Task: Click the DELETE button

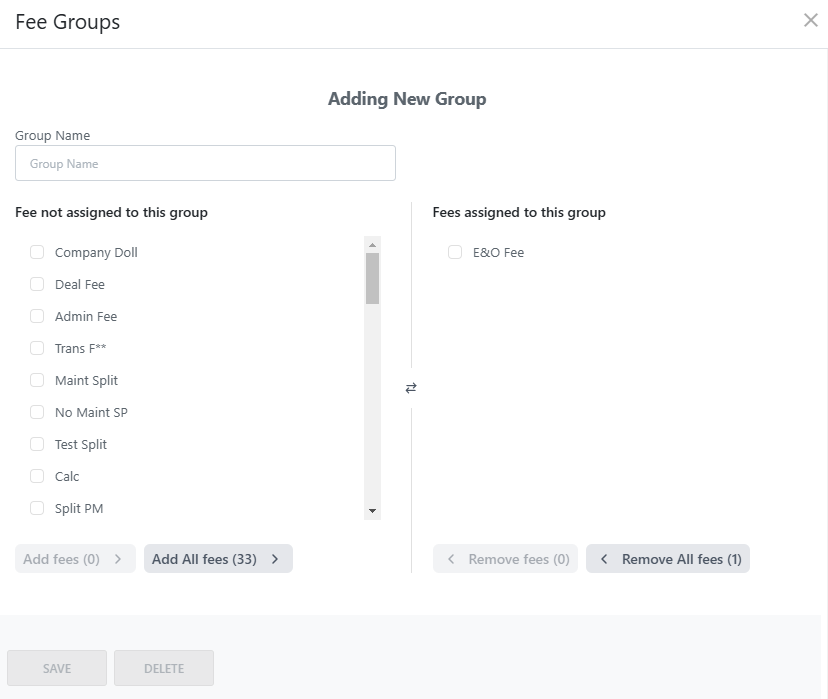Action: click(x=164, y=667)
